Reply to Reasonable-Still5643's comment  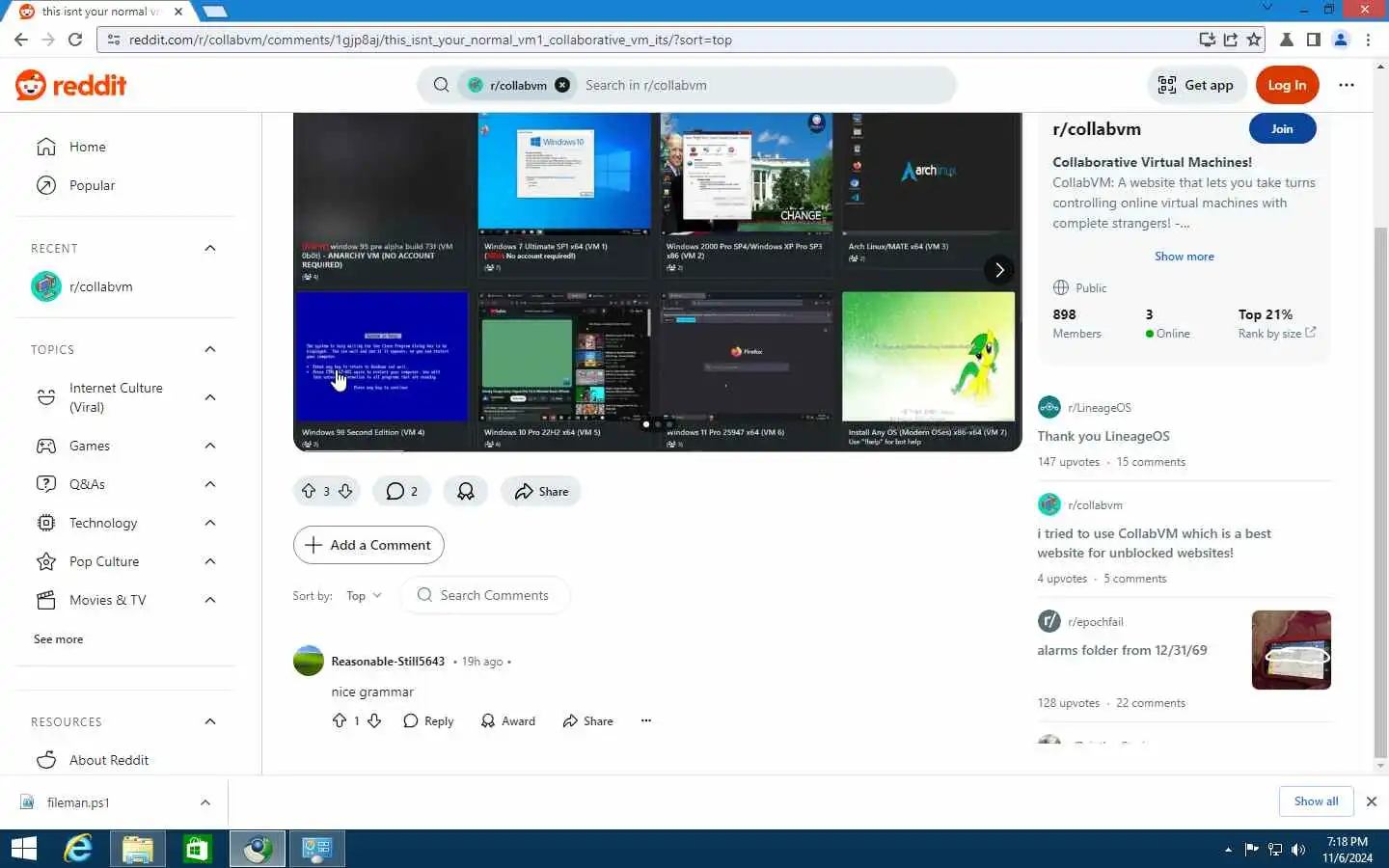pos(428,720)
